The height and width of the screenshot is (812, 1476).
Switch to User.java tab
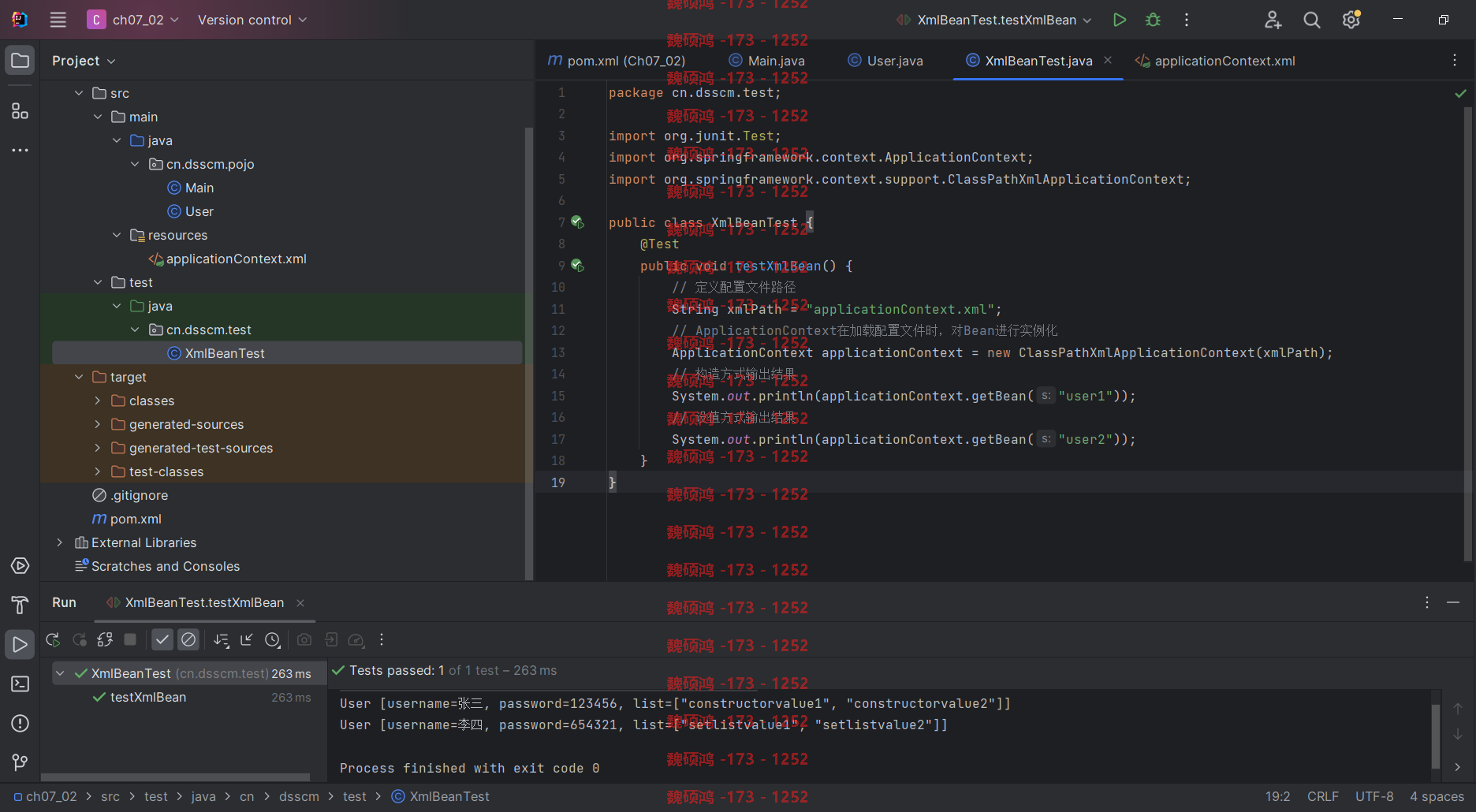885,61
